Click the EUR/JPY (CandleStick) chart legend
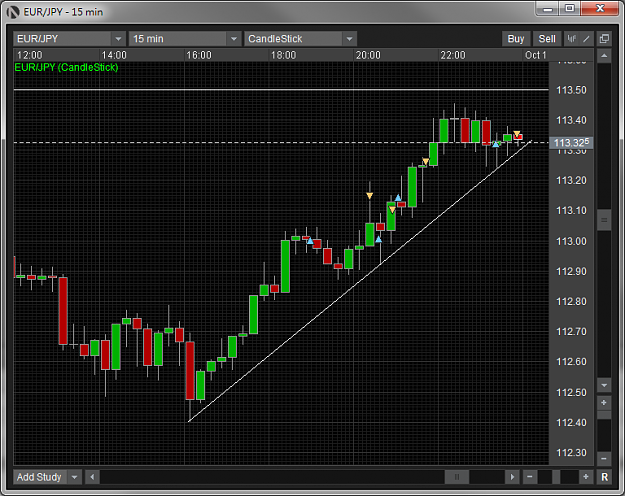The image size is (625, 496). [67, 67]
